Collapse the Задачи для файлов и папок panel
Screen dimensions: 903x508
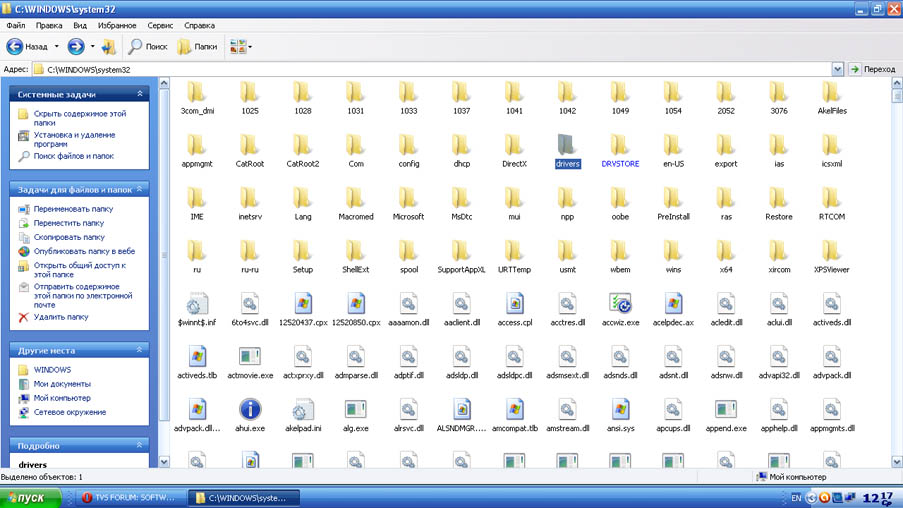[x=140, y=189]
